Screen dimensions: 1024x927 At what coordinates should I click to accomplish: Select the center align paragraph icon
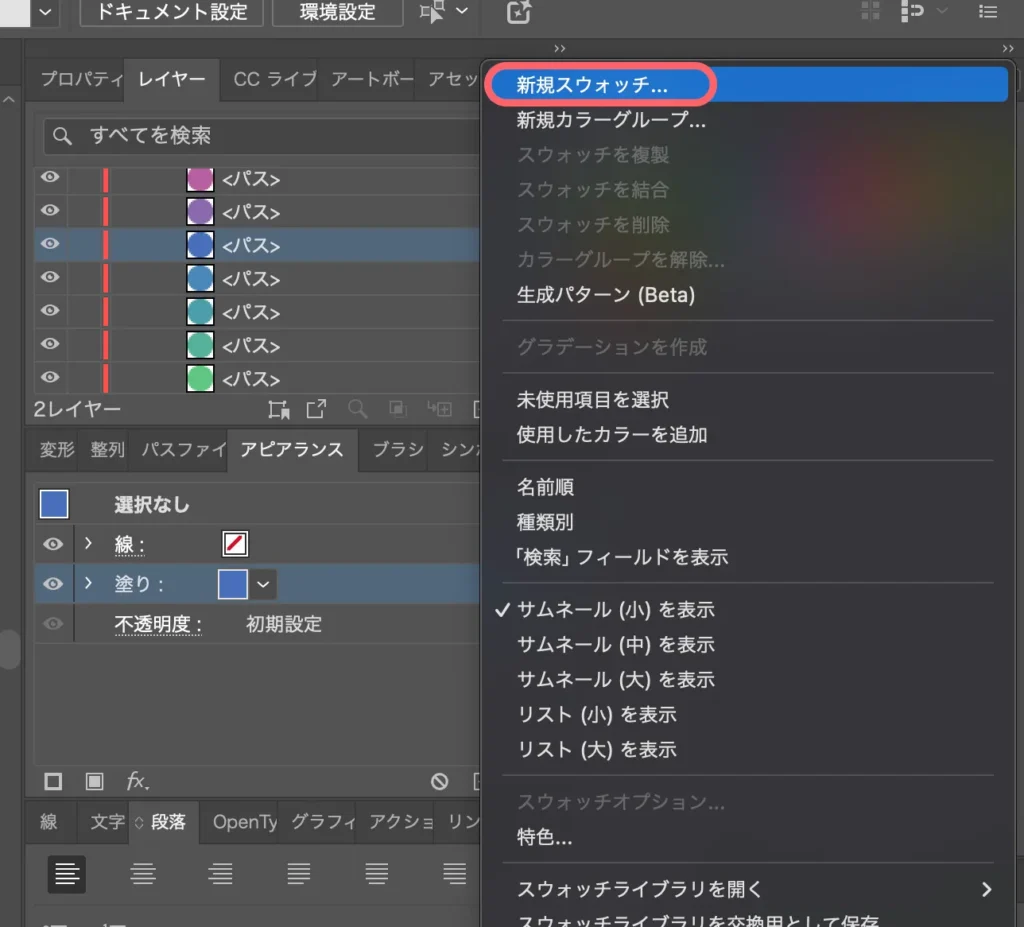point(143,873)
